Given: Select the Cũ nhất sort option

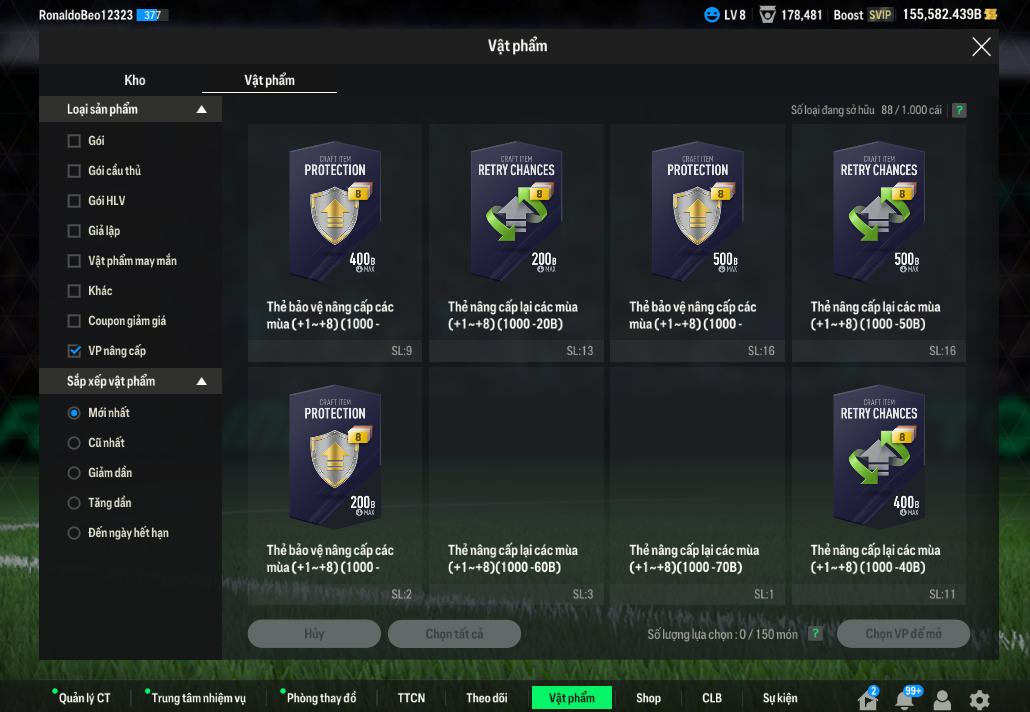Looking at the screenshot, I should (74, 443).
